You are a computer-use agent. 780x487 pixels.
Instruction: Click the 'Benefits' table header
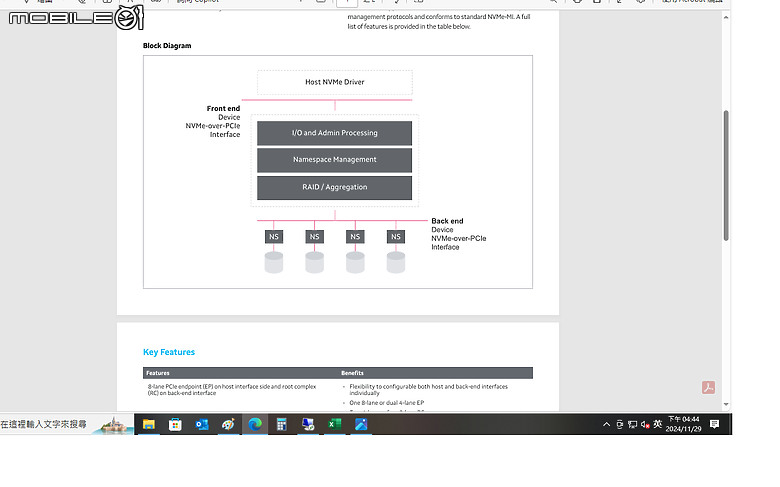click(352, 373)
